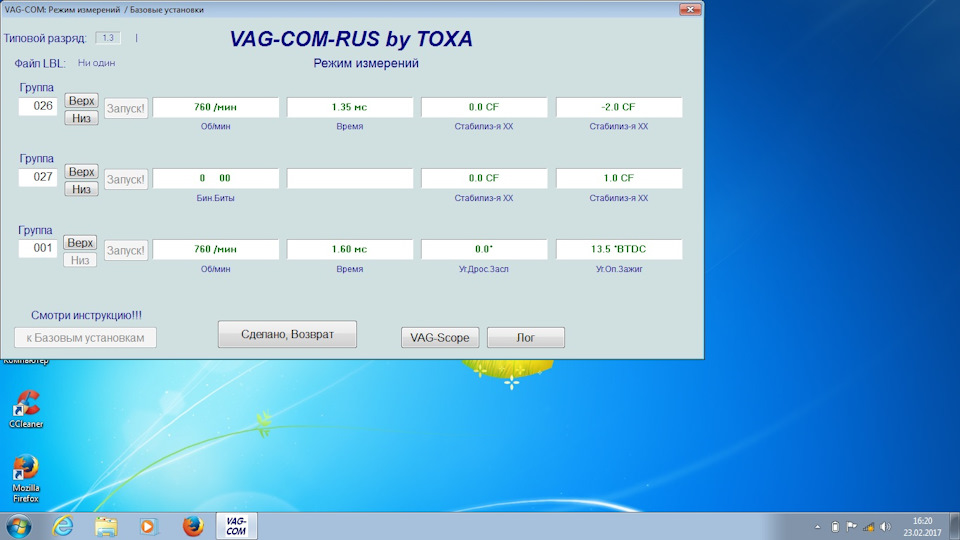The image size is (960, 540).
Task: Click Низ button for group 027
Action: (81, 189)
